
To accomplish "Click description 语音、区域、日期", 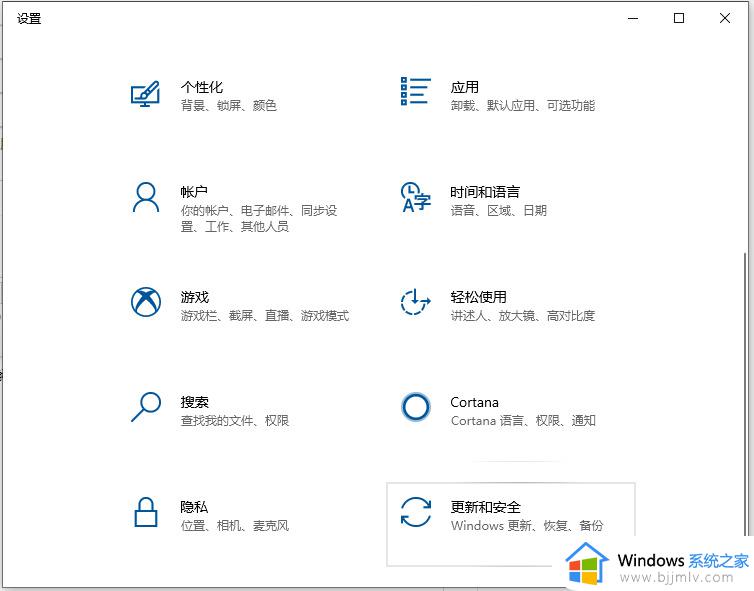I will tap(499, 210).
